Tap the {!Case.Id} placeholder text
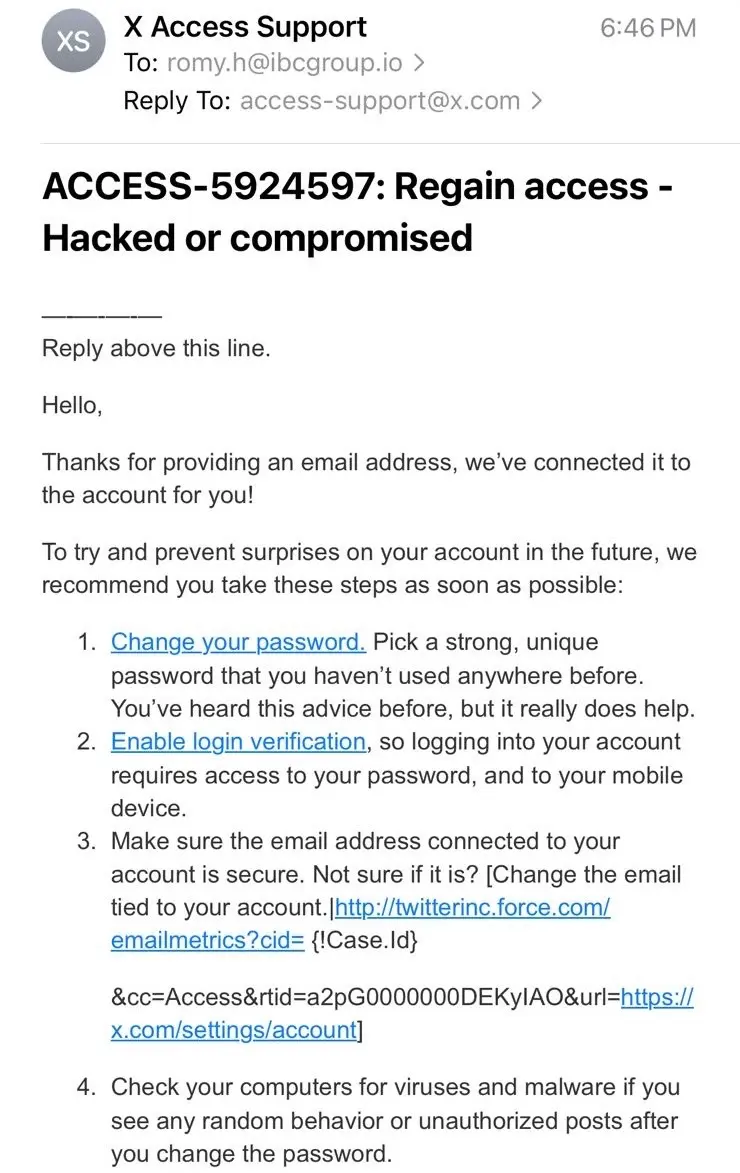Screen dimensions: 740x1173 pyautogui.click(x=364, y=940)
